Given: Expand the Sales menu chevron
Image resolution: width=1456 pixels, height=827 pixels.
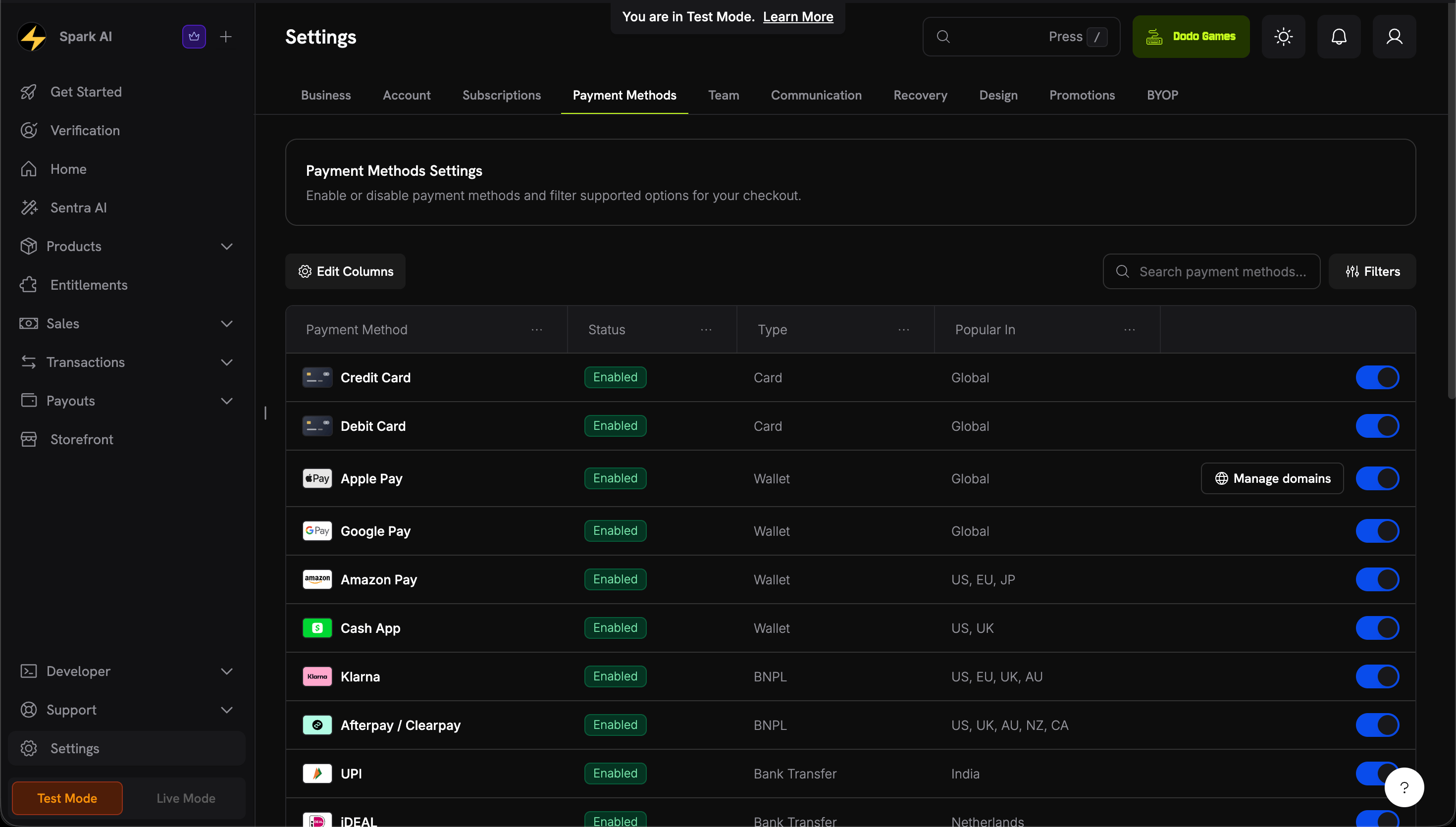Looking at the screenshot, I should coord(227,324).
